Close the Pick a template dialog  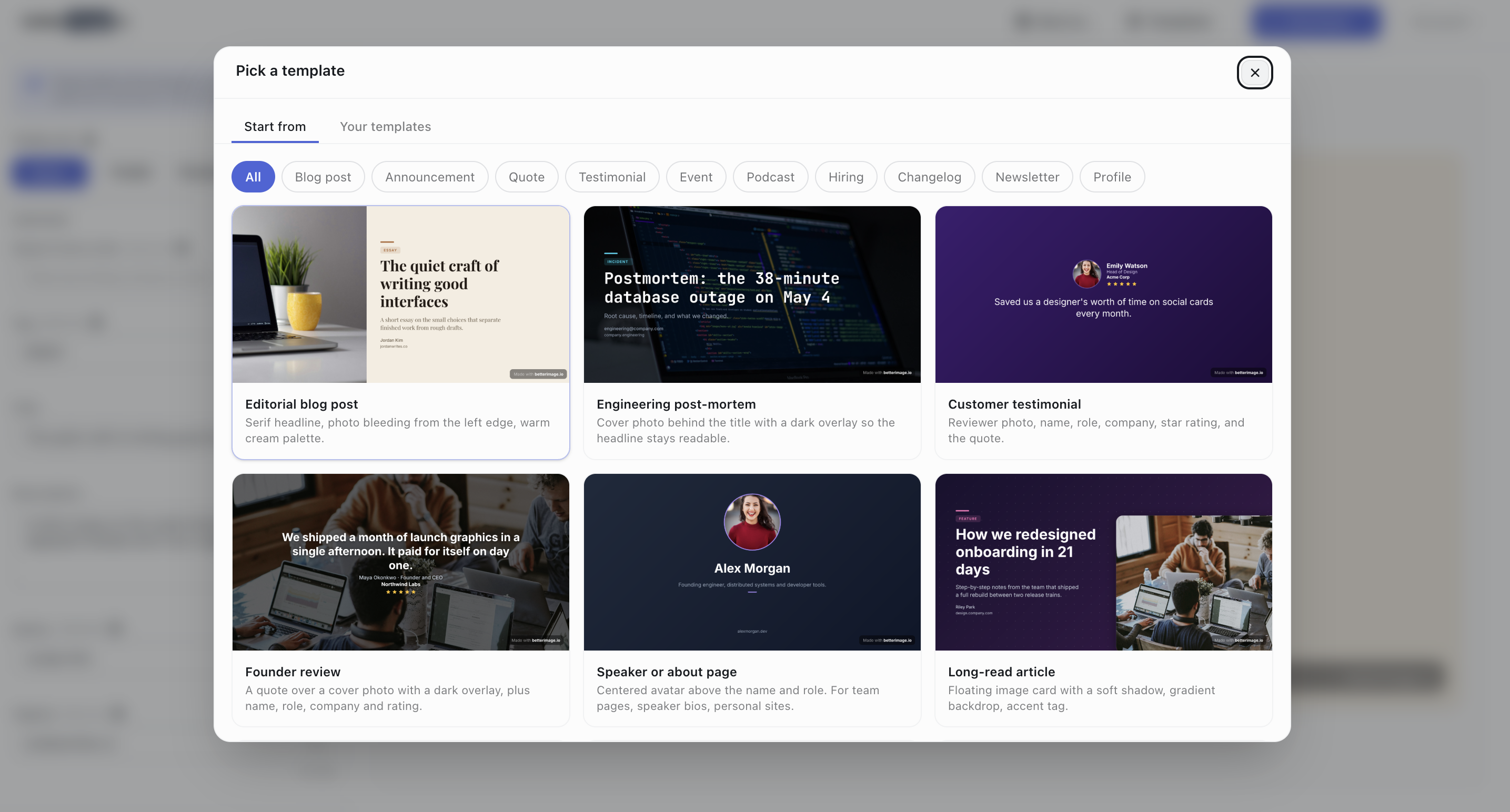tap(1254, 73)
